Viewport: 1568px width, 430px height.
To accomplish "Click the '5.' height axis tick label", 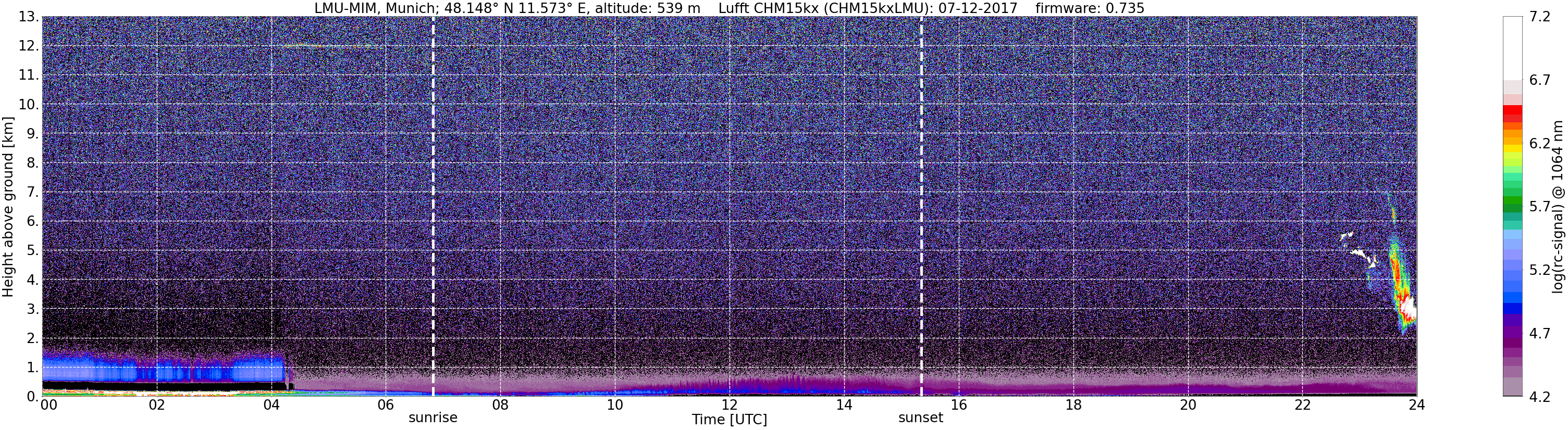I will pos(33,250).
